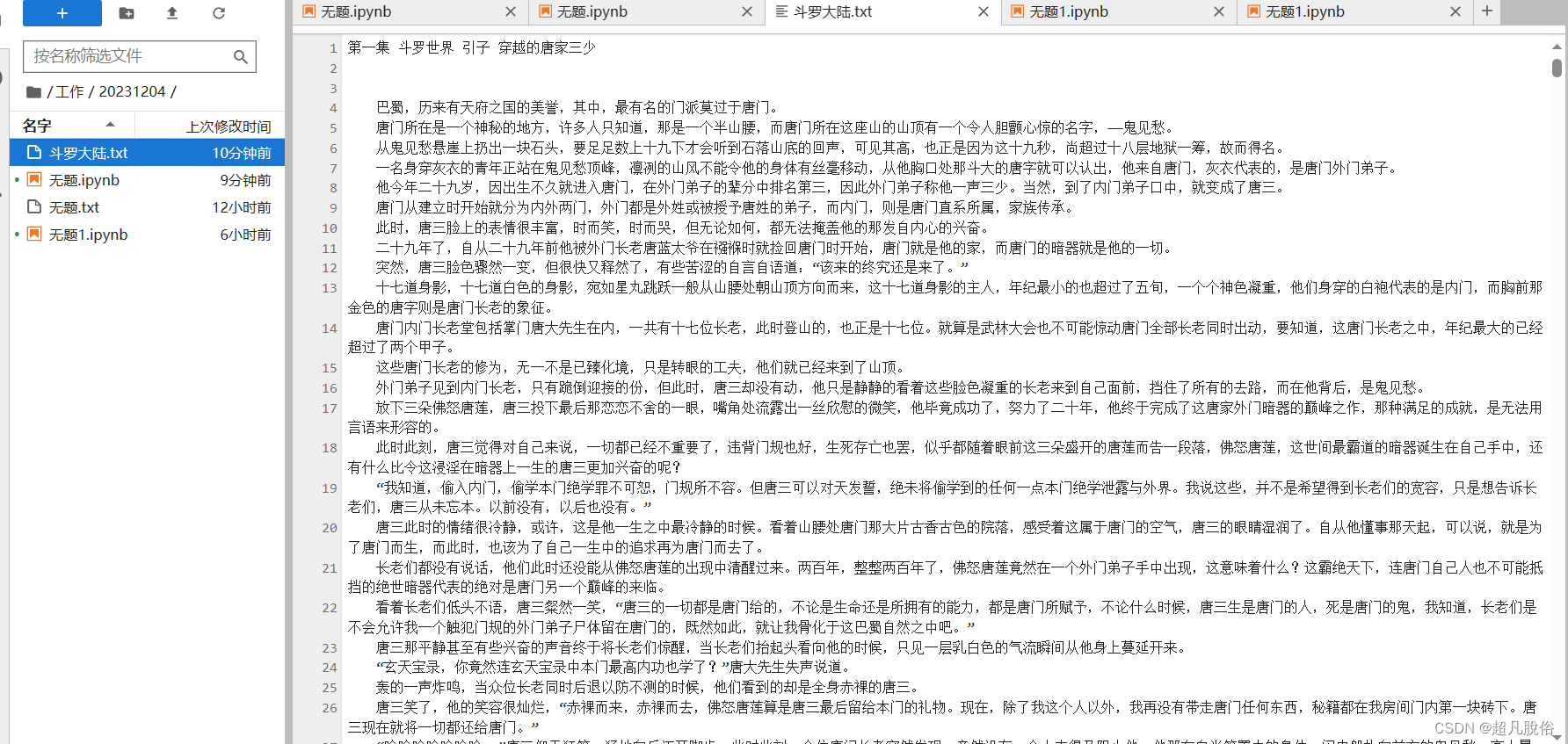Screen dimensions: 1568x744
Task: Click the 9分钟前 modified time
Action: 245,180
